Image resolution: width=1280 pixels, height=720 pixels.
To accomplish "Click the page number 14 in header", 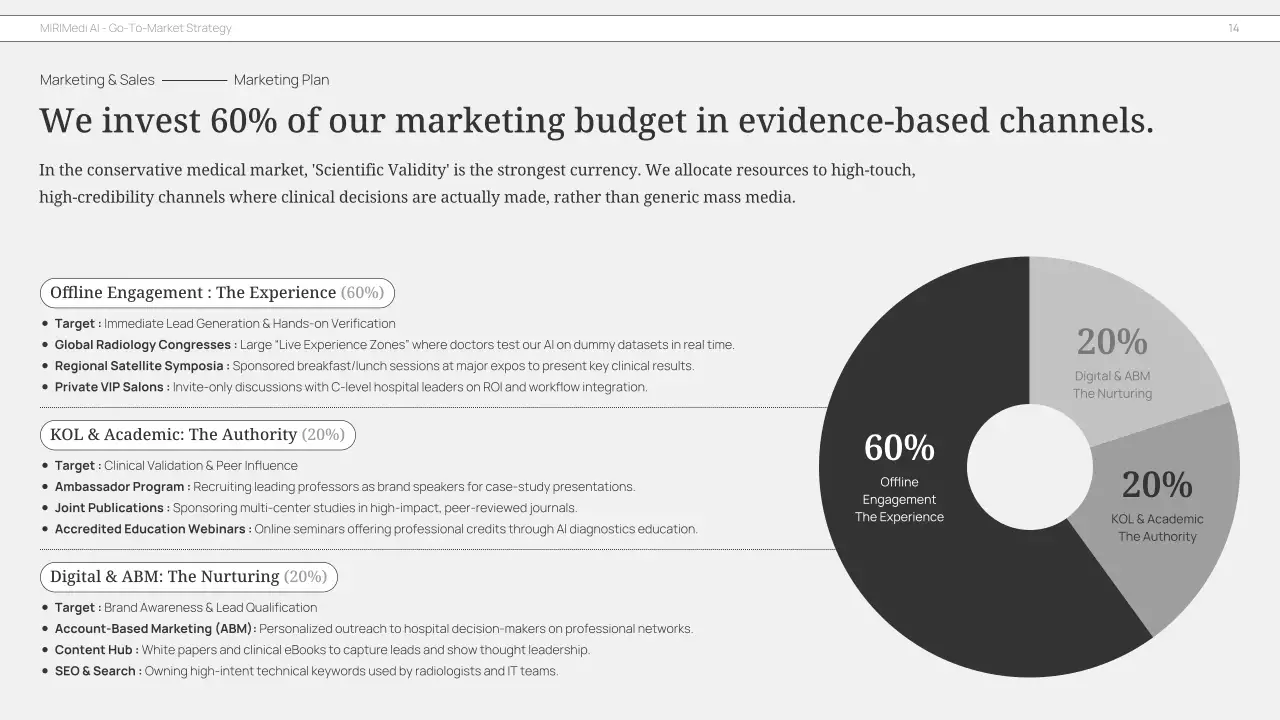I will click(x=1233, y=28).
